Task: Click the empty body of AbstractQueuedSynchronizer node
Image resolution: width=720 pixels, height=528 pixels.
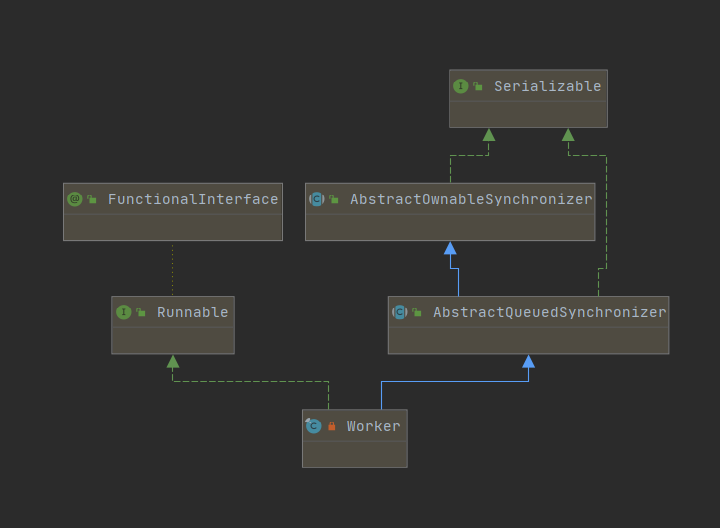Action: pyautogui.click(x=528, y=341)
